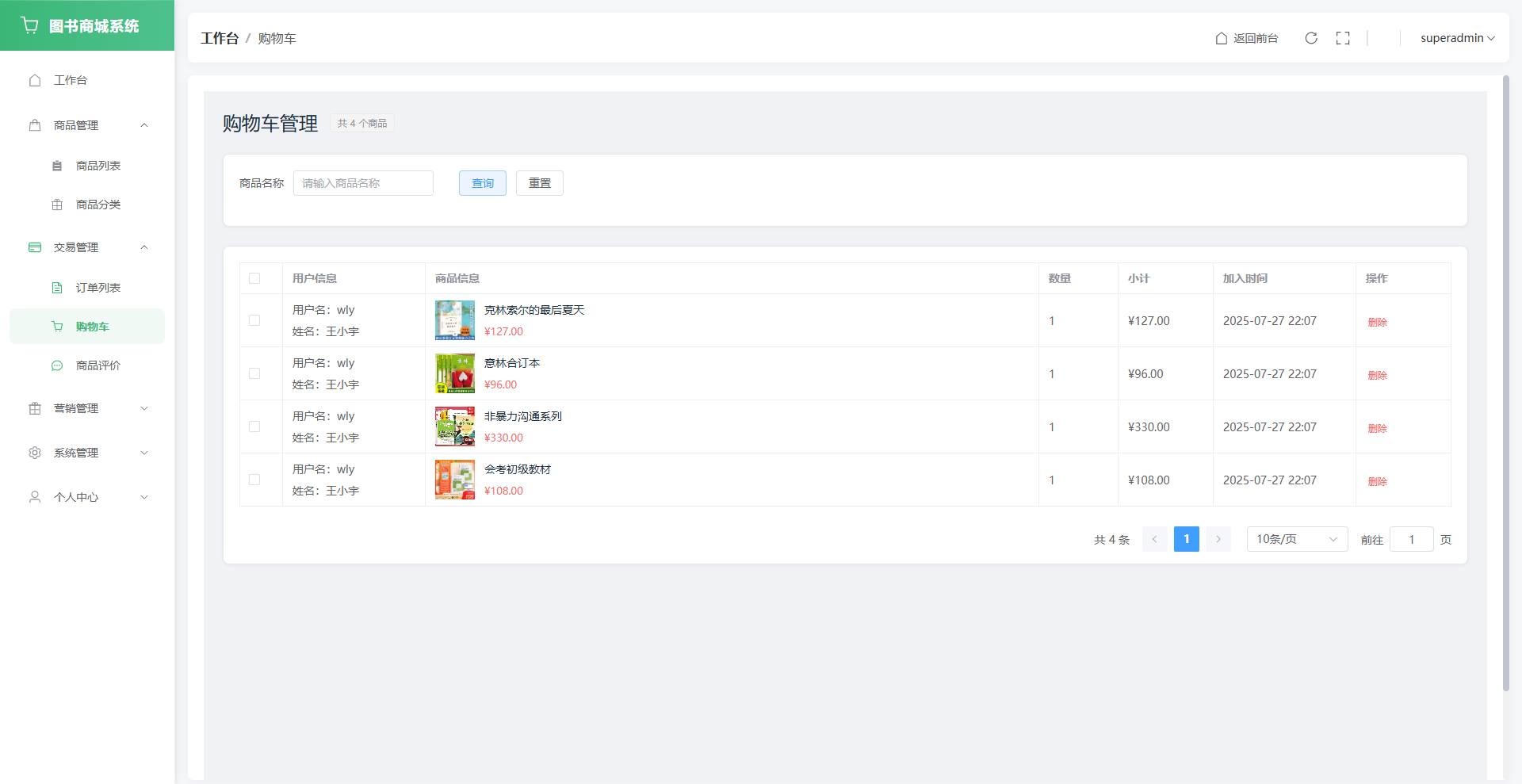The image size is (1522, 784).
Task: Open 工作台 in the sidebar
Action: 71,80
